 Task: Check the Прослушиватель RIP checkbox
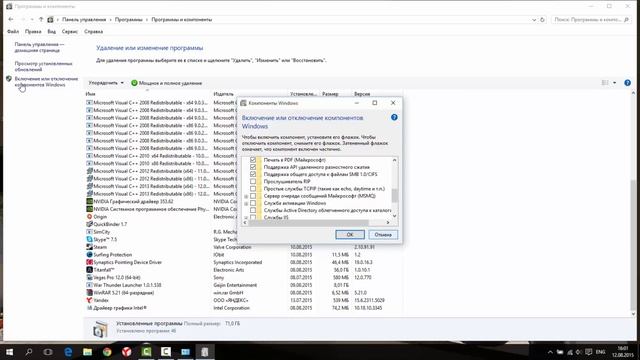pyautogui.click(x=253, y=182)
